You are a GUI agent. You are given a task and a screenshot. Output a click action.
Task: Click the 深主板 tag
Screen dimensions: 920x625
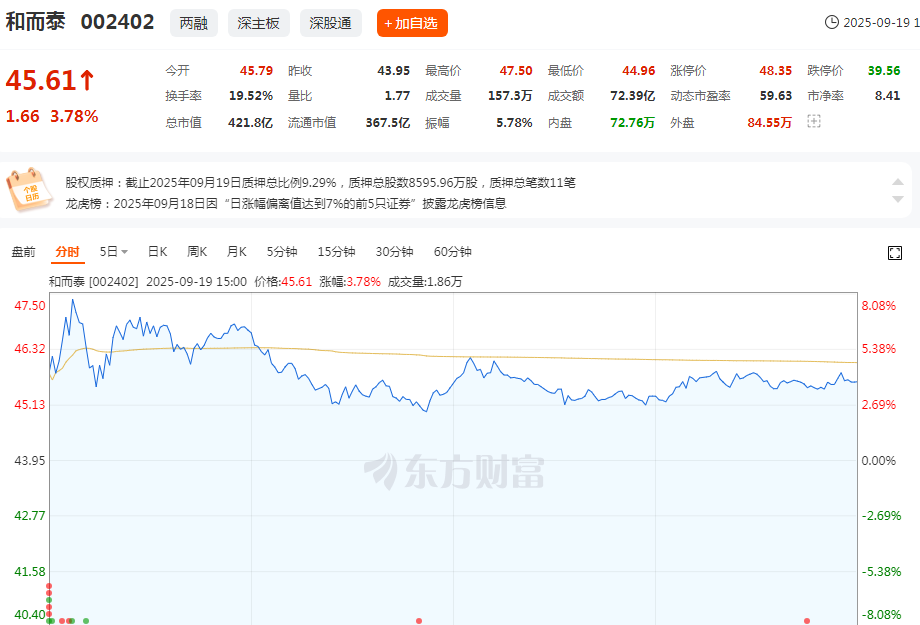[259, 23]
